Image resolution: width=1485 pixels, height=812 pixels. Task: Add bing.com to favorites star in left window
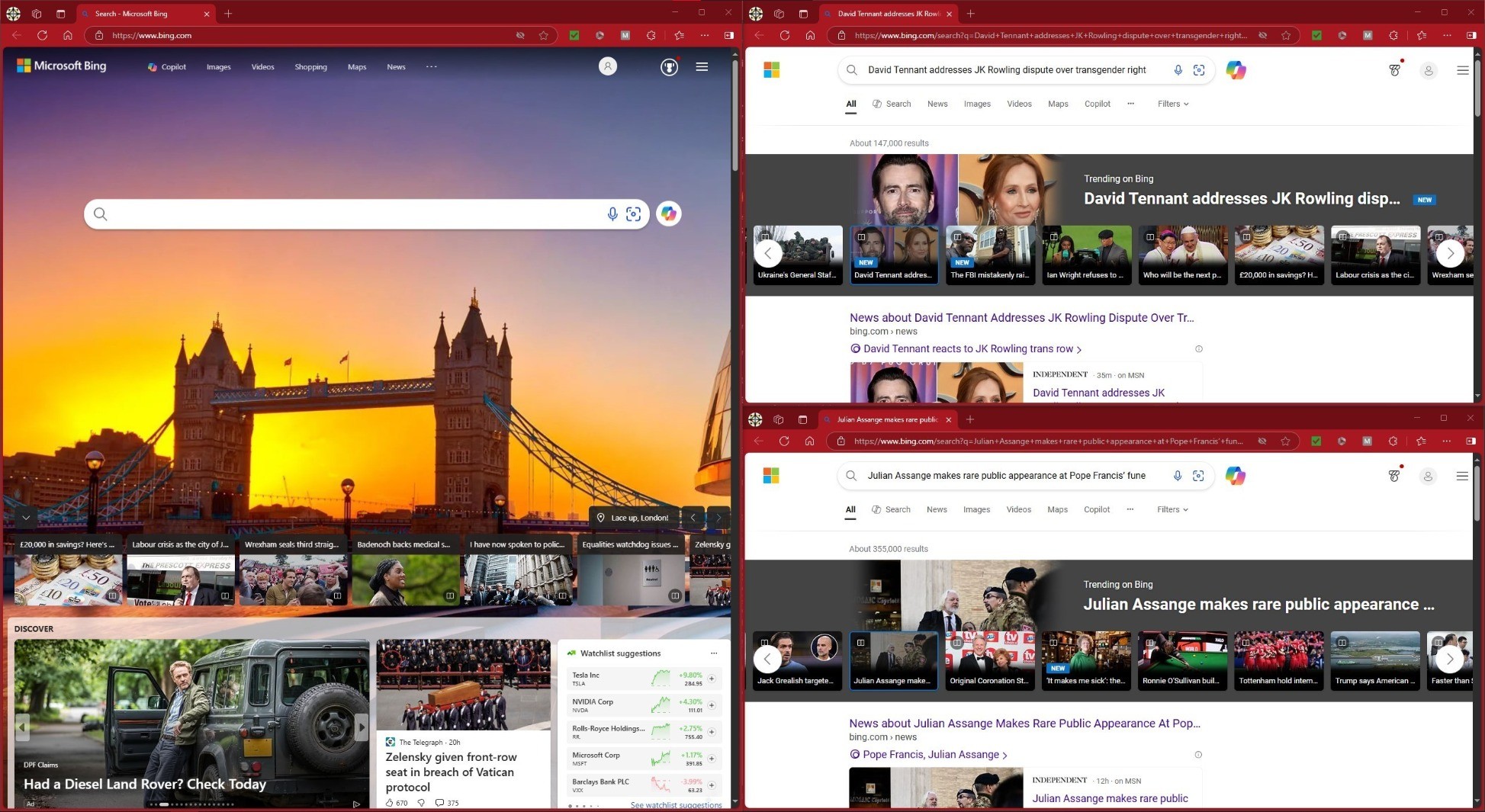tap(543, 35)
